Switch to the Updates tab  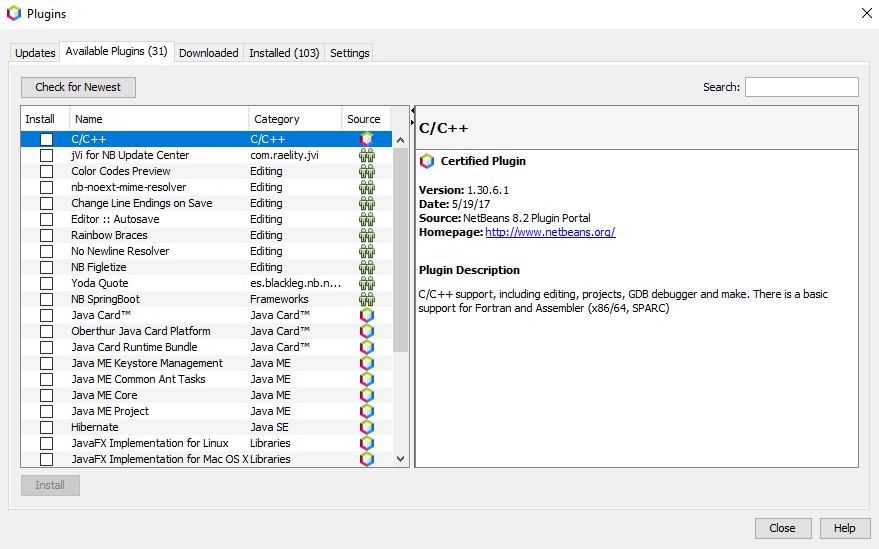[35, 53]
